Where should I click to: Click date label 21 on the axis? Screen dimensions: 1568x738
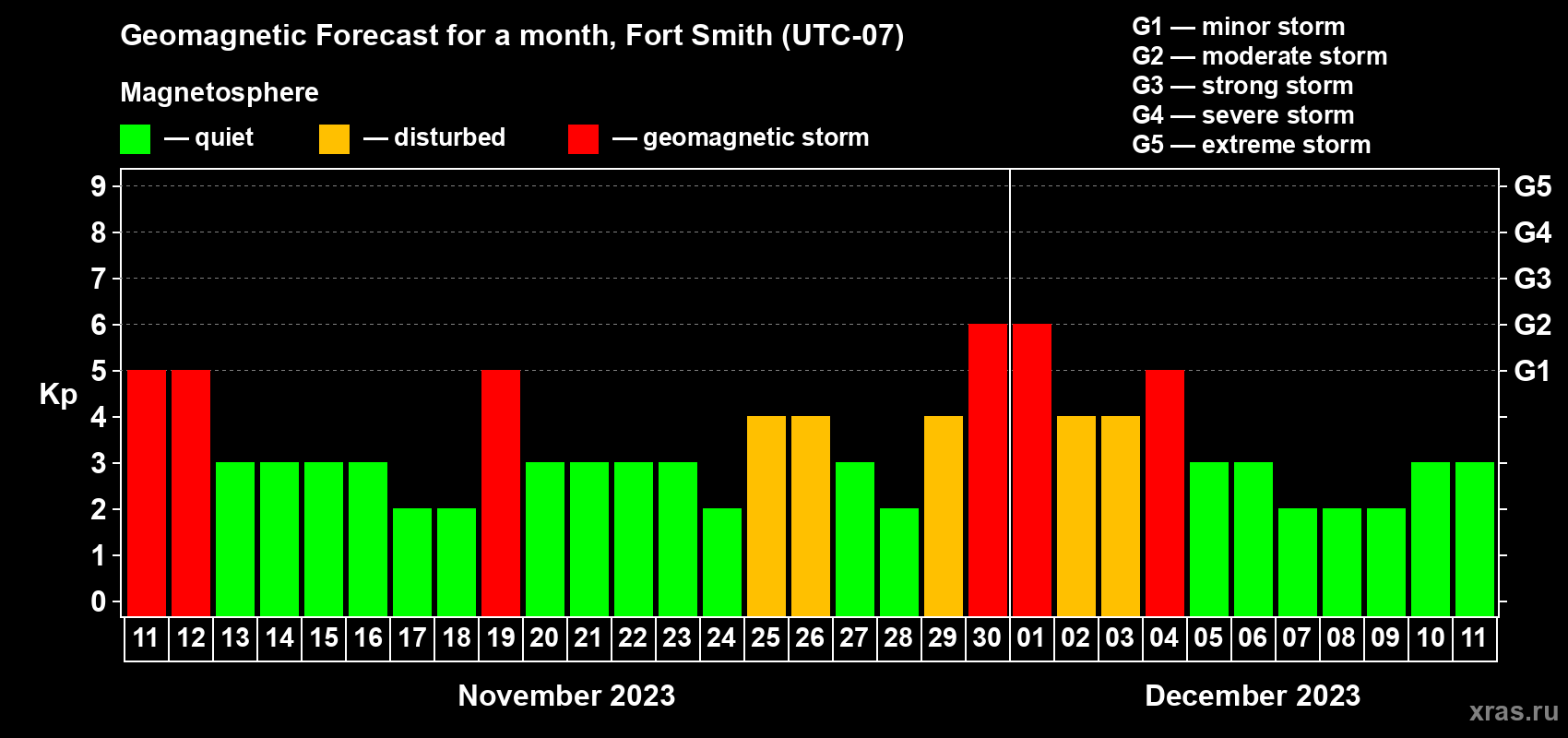coord(588,638)
